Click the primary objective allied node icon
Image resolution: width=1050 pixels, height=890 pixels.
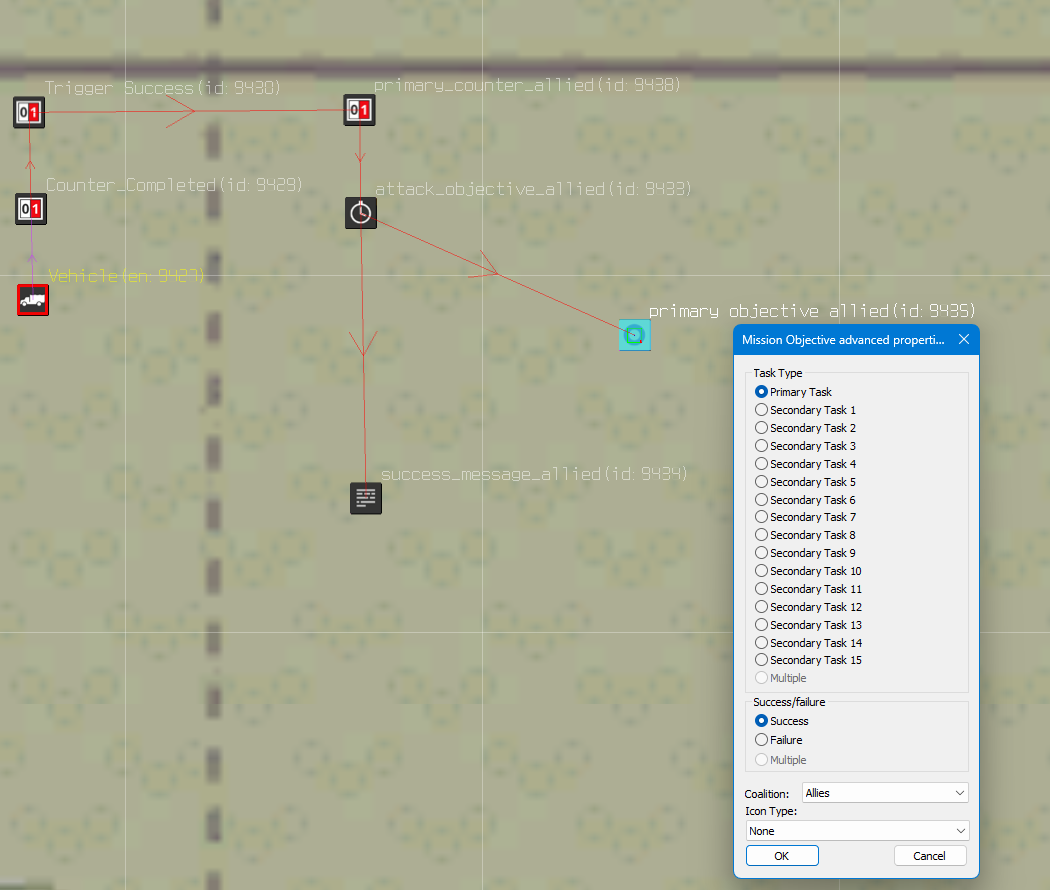tap(634, 335)
